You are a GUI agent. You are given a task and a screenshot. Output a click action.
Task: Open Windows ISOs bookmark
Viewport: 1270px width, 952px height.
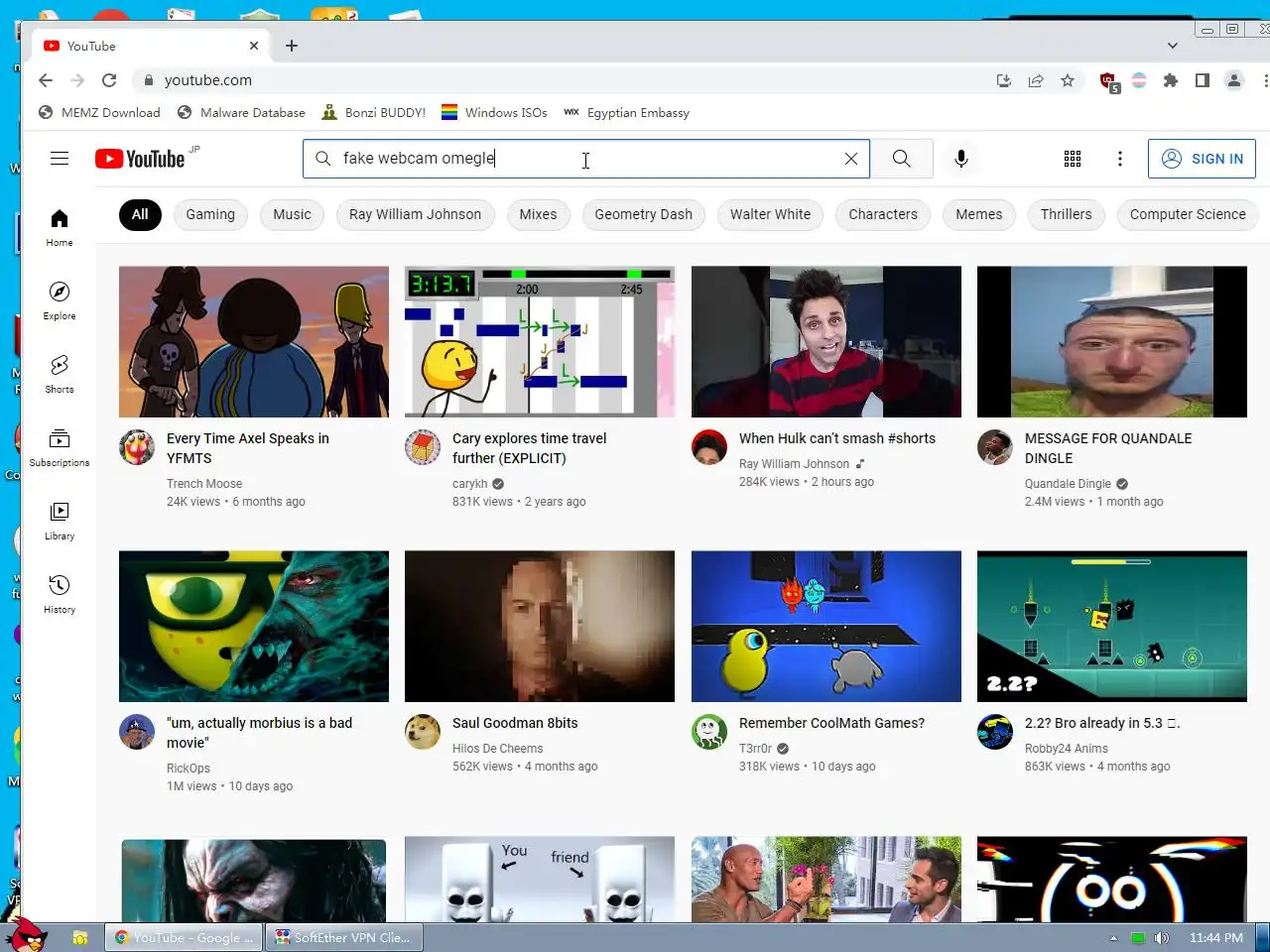click(494, 113)
